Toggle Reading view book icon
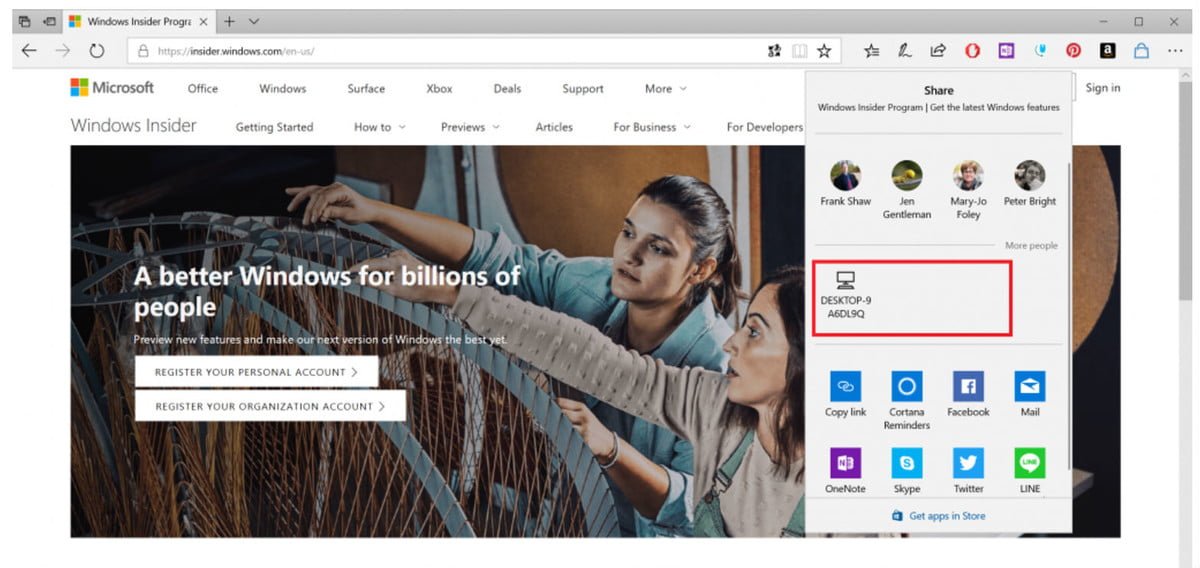Screen dimensions: 1200x568 tap(799, 50)
